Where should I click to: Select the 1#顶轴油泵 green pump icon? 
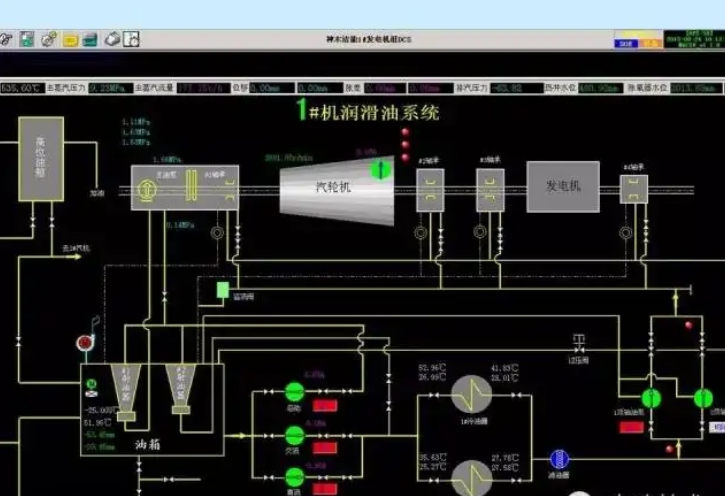(x=652, y=398)
